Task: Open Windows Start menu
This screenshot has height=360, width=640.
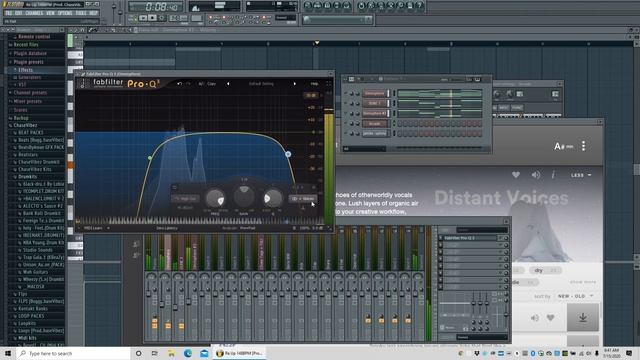Action: (8, 353)
